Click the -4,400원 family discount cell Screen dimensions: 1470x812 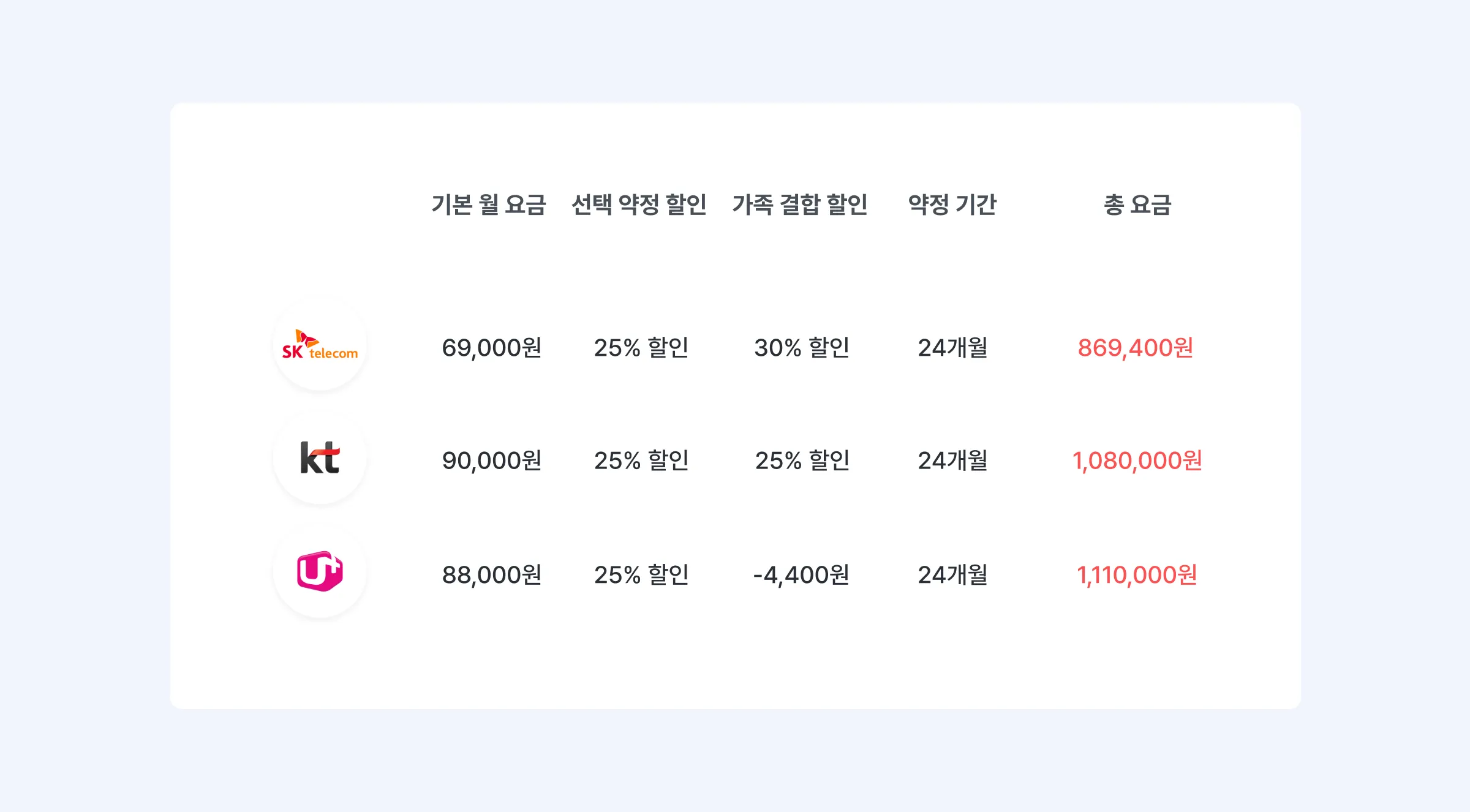801,575
